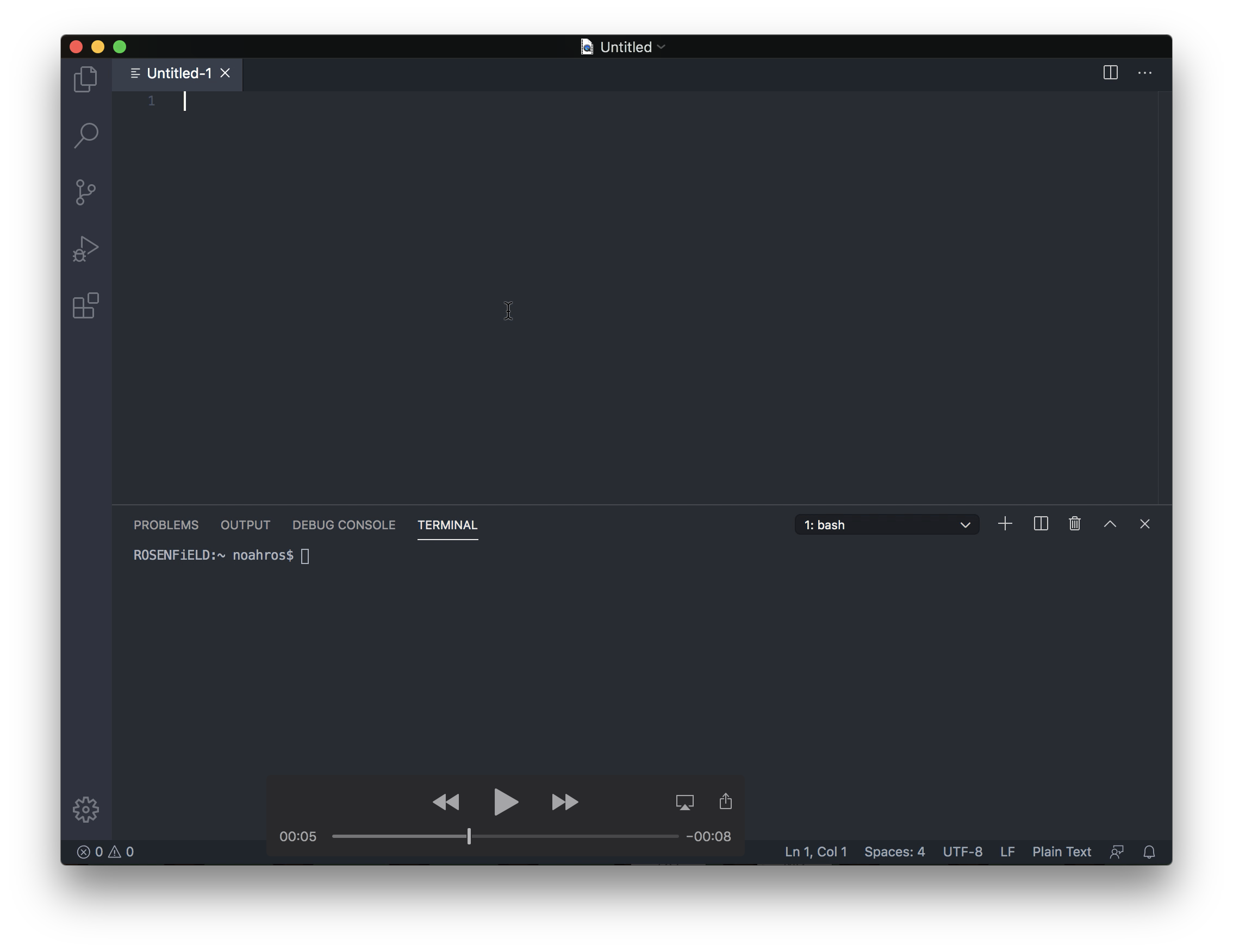This screenshot has height=952, width=1233.
Task: Switch to the Problems tab
Action: pyautogui.click(x=166, y=525)
